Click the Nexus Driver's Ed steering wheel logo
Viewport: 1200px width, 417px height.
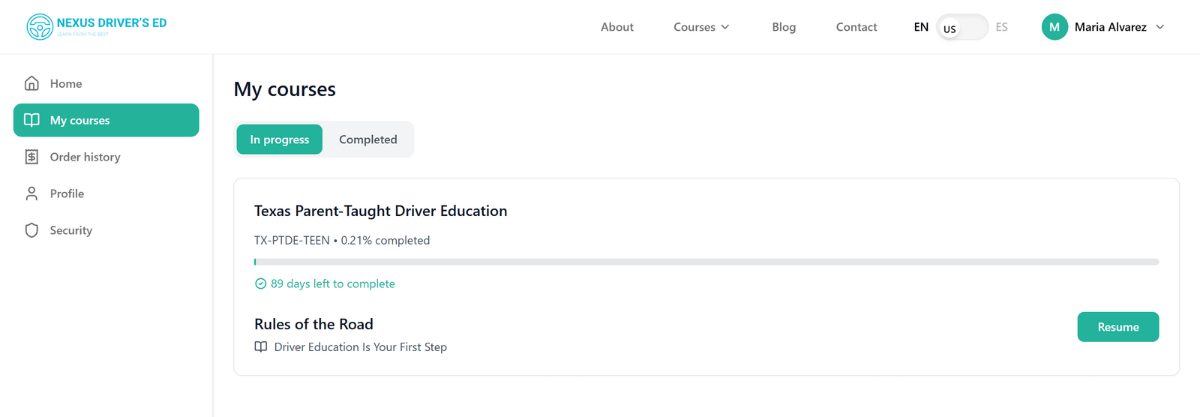coord(39,27)
